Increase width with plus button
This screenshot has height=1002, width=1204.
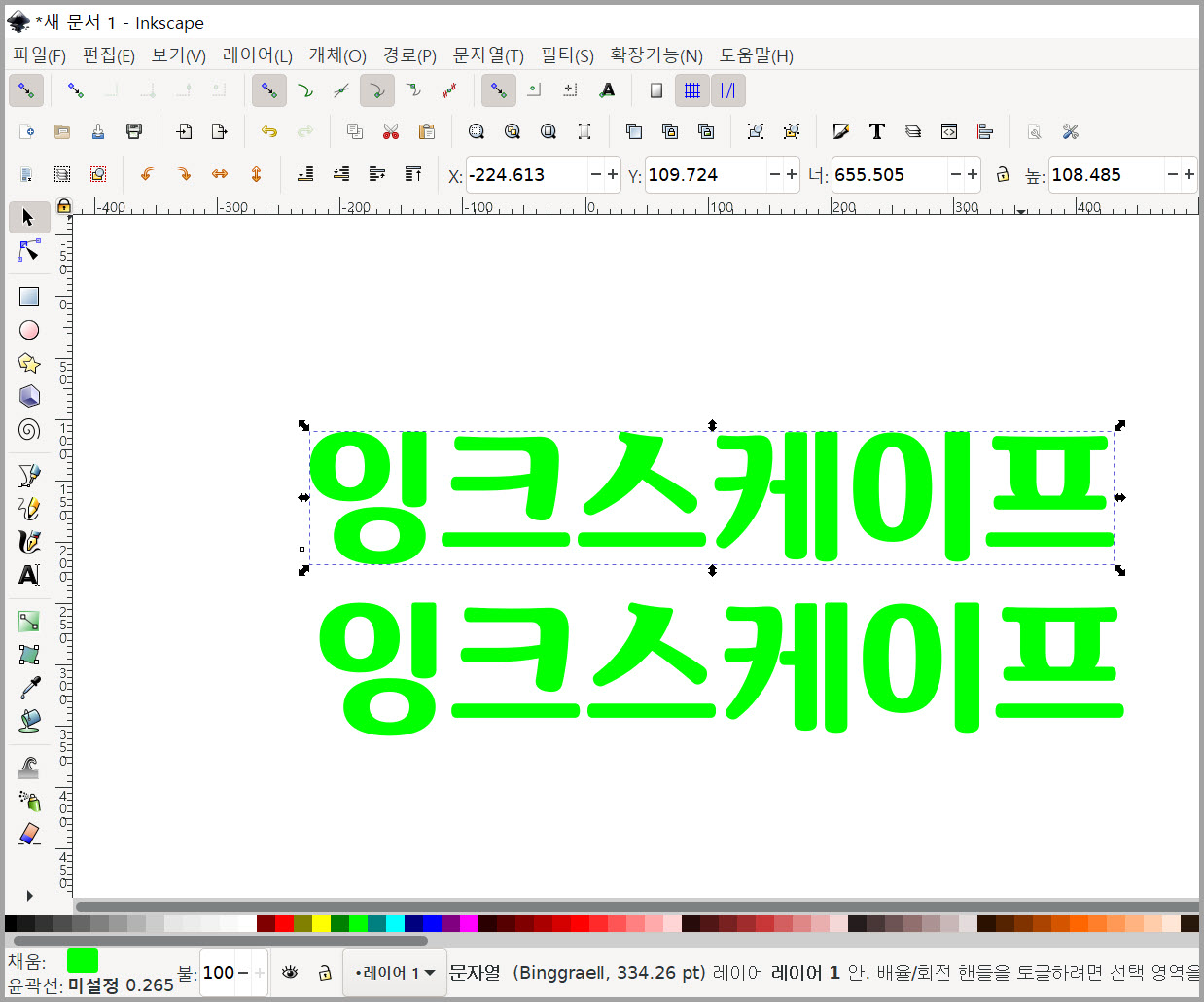click(x=973, y=174)
